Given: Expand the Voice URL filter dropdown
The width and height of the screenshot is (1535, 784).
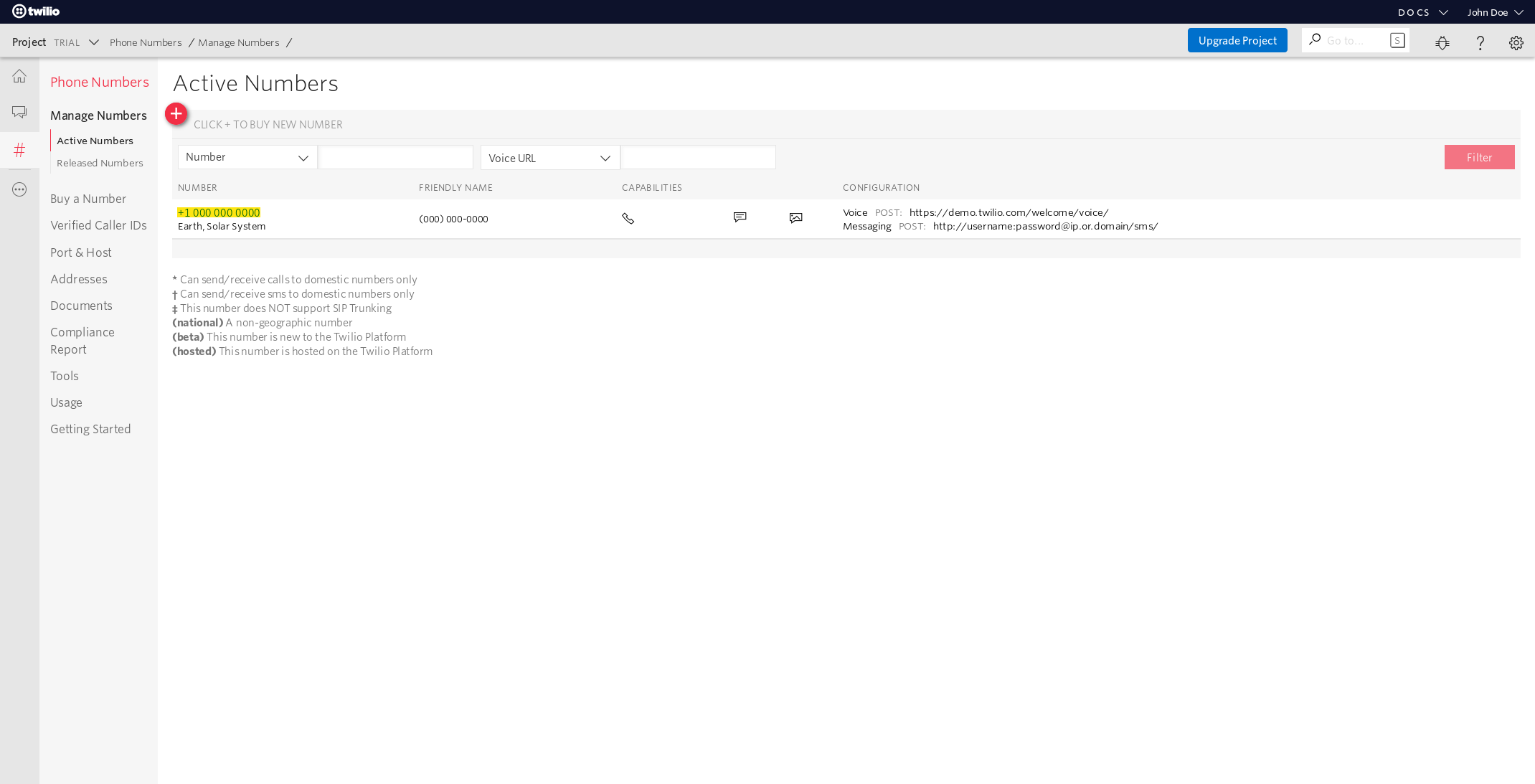Looking at the screenshot, I should coord(549,158).
